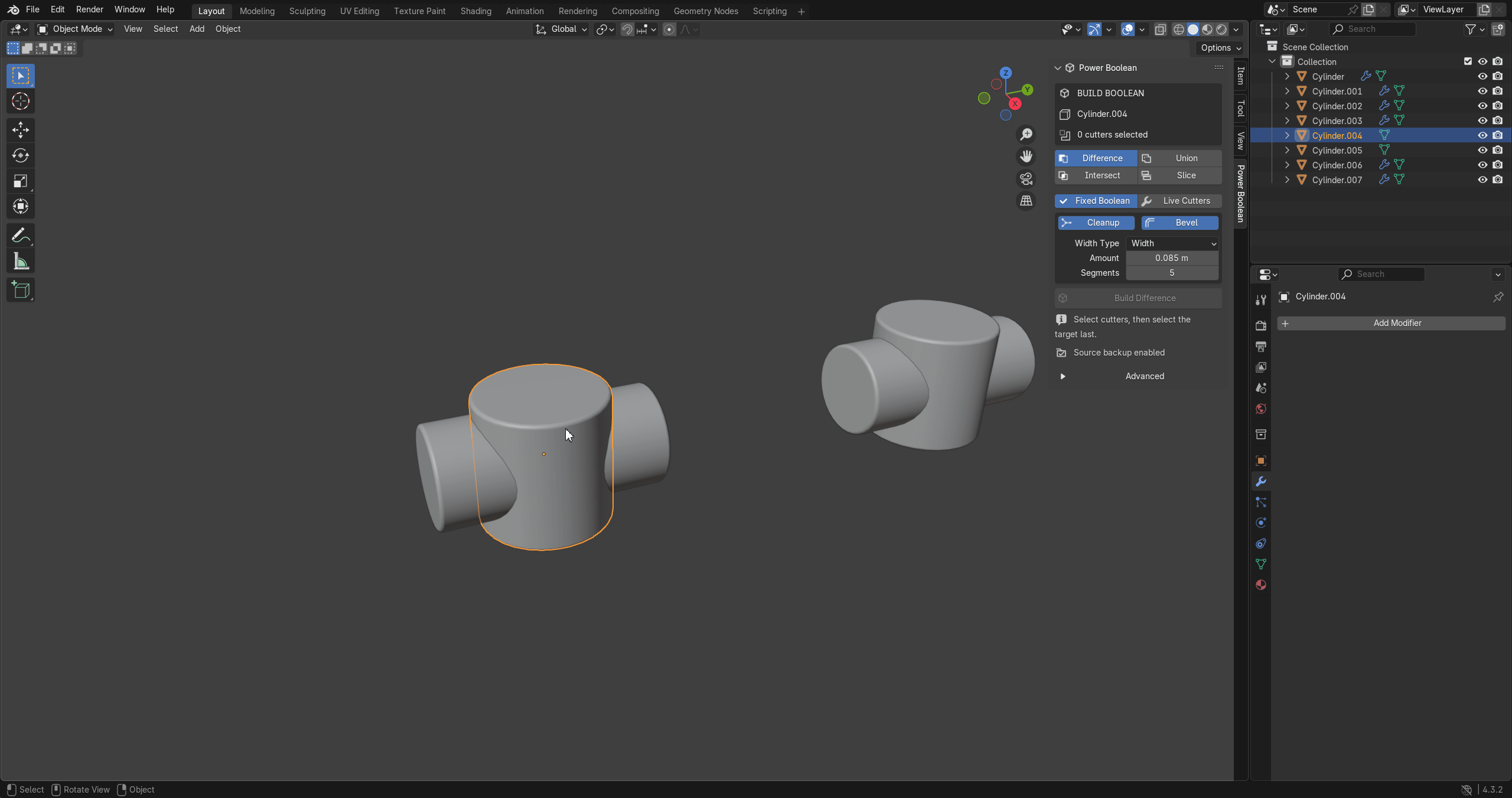This screenshot has height=798, width=1512.
Task: Select the Union boolean operation
Action: point(1180,158)
